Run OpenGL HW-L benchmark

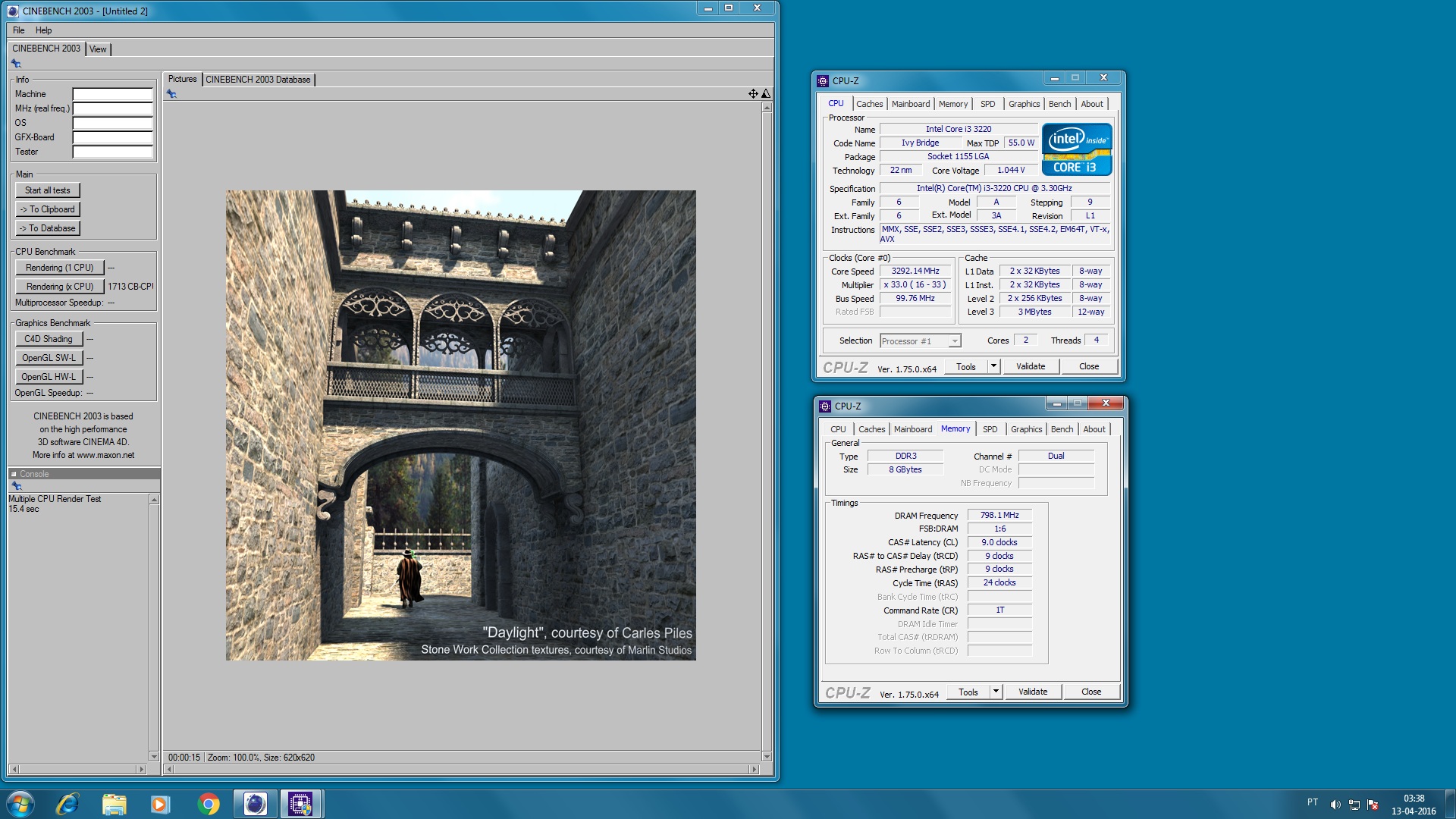pyautogui.click(x=49, y=377)
